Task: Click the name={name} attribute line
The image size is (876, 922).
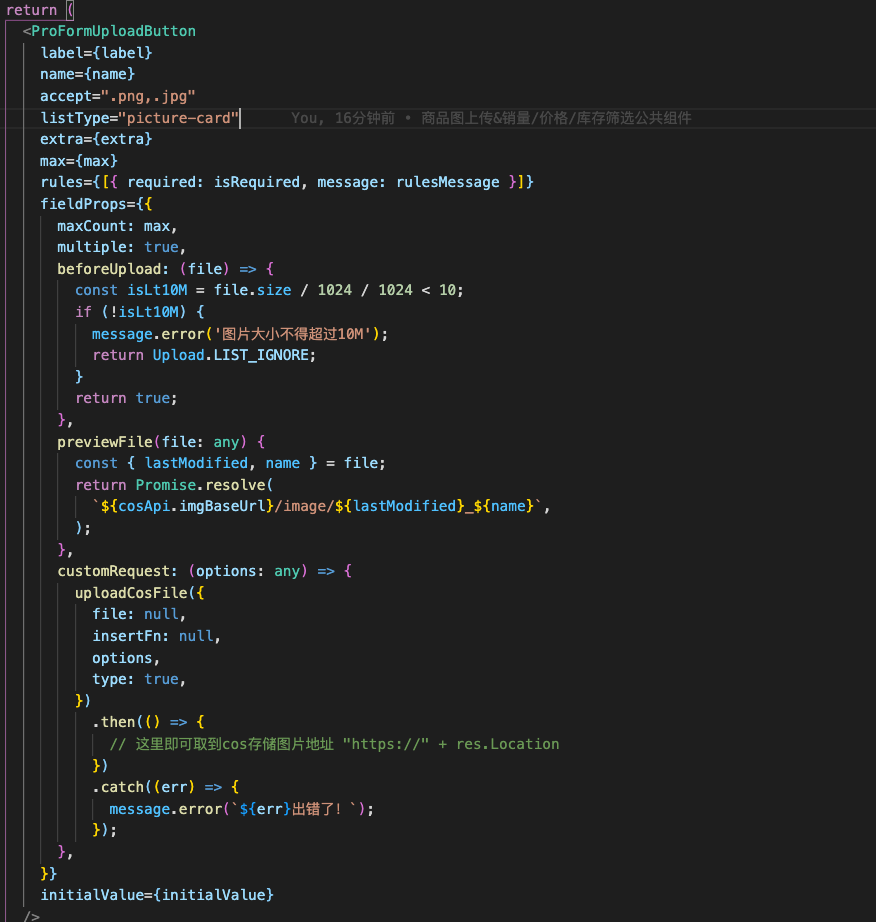Action: coord(88,74)
